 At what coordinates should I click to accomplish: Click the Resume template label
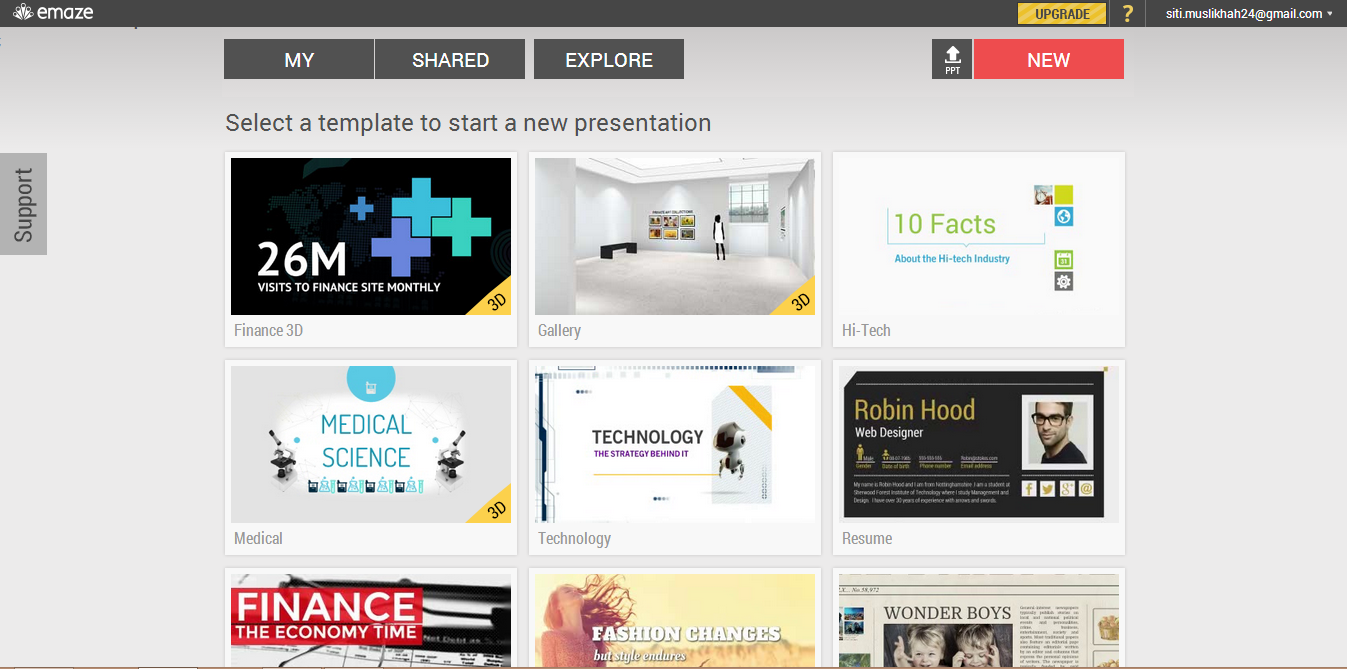point(867,538)
